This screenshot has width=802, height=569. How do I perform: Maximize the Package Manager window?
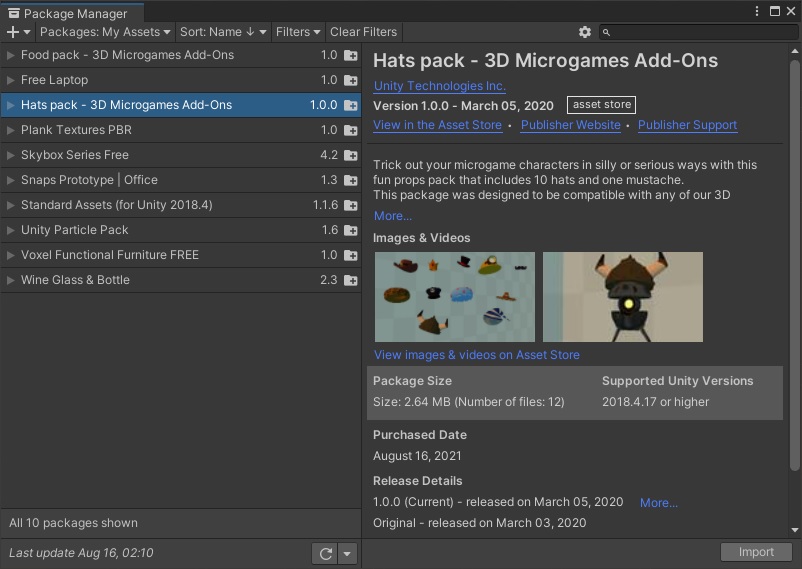[775, 11]
